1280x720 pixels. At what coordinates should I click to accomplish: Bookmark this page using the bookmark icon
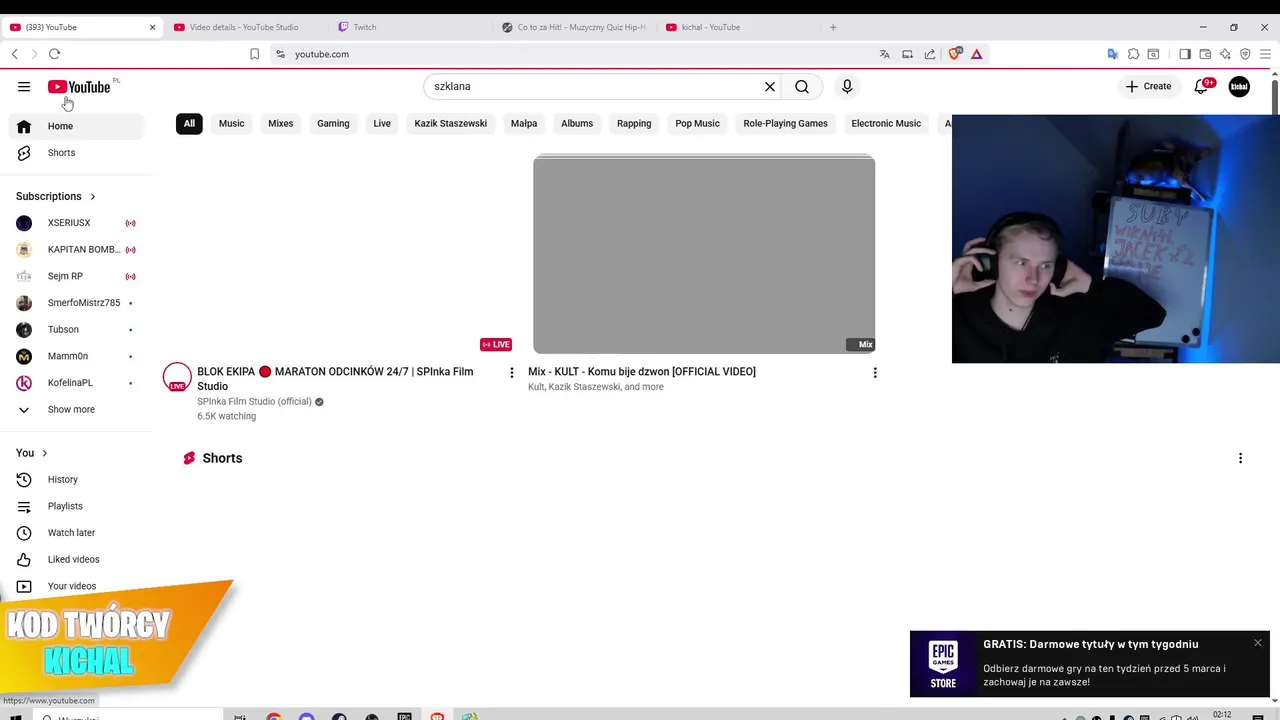pyautogui.click(x=254, y=54)
